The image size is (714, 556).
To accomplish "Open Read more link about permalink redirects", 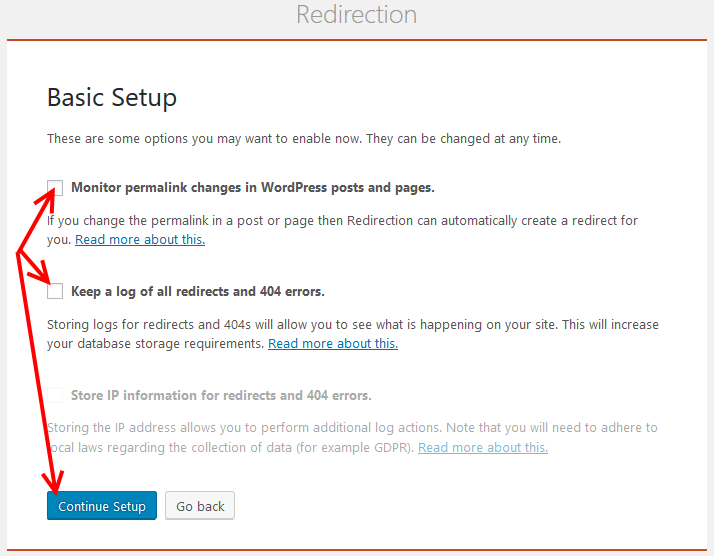I will pos(140,240).
